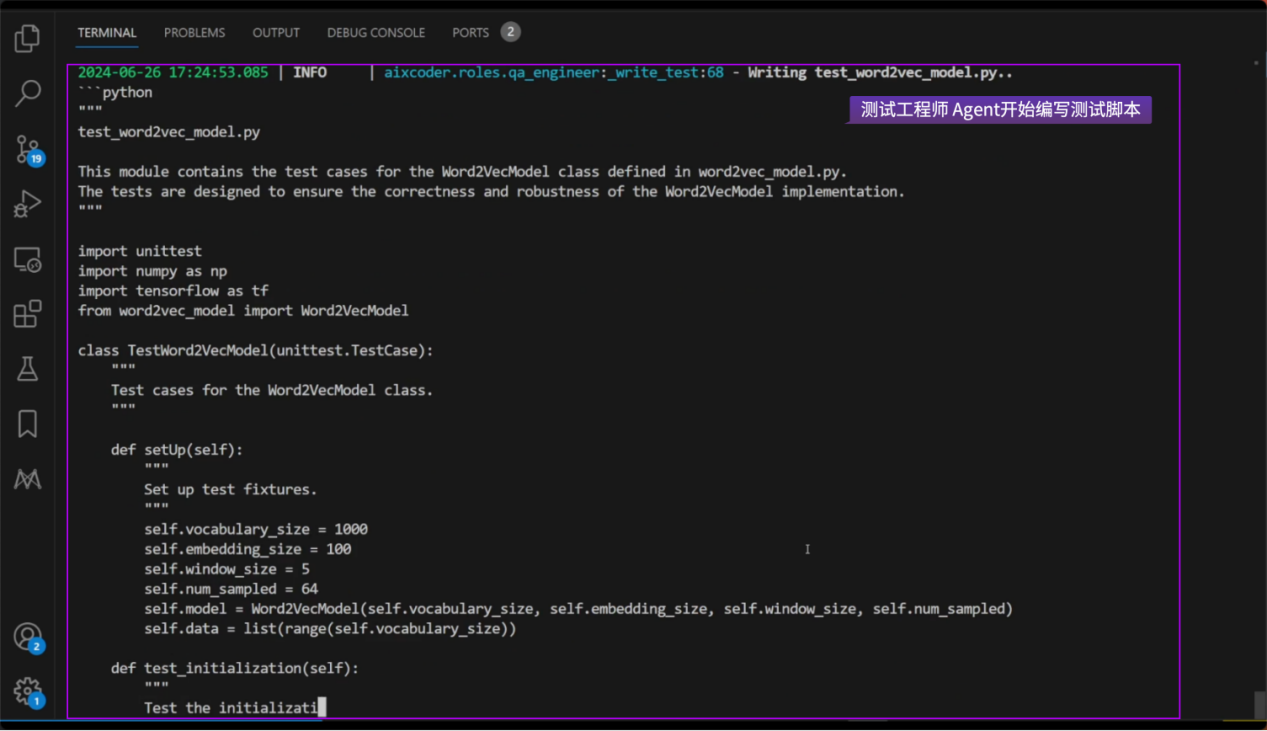Open the Explorer files view
The height and width of the screenshot is (731, 1267).
(27, 39)
